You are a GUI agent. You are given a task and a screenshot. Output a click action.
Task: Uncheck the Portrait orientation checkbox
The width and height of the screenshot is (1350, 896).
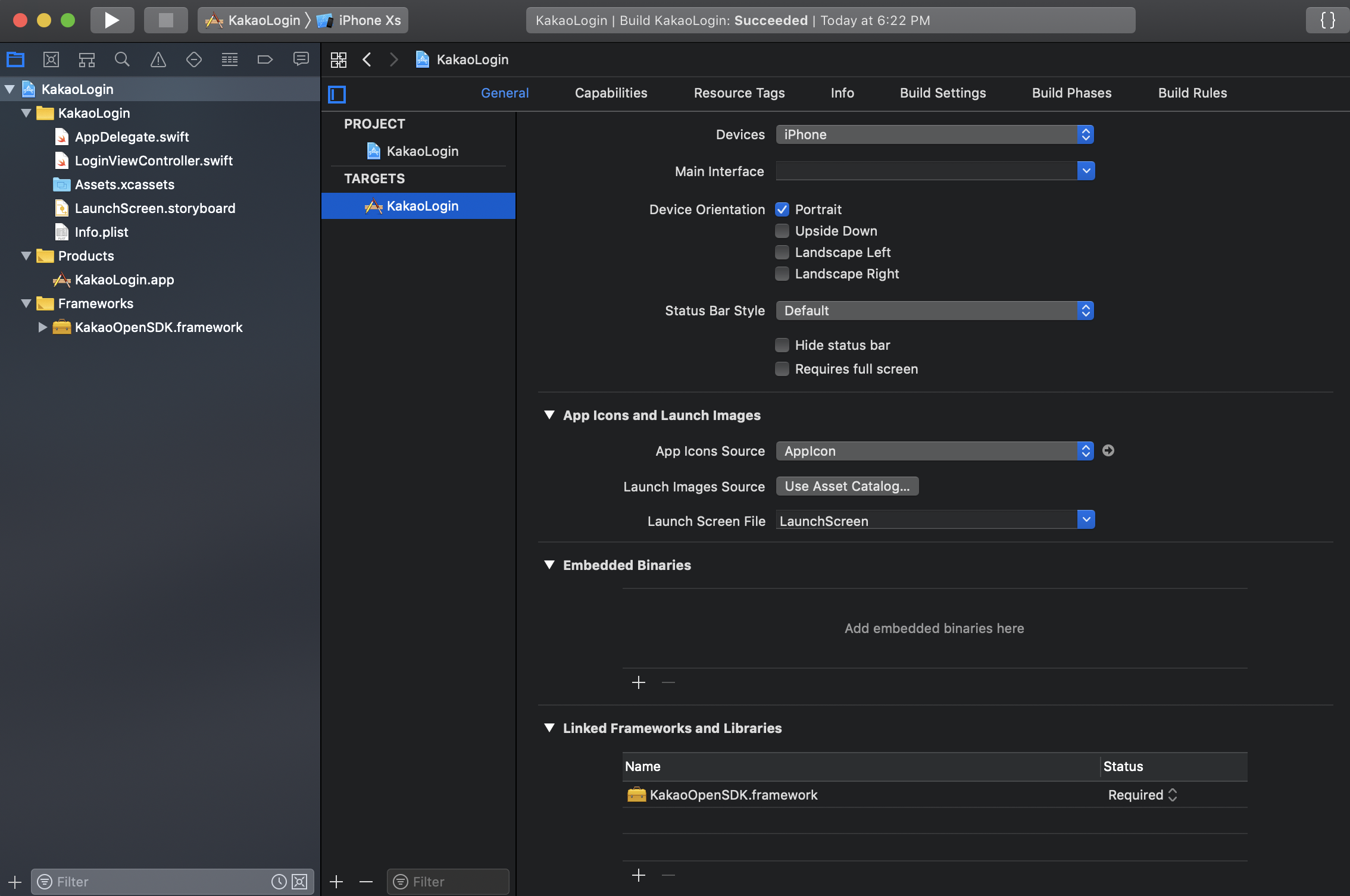click(x=782, y=209)
